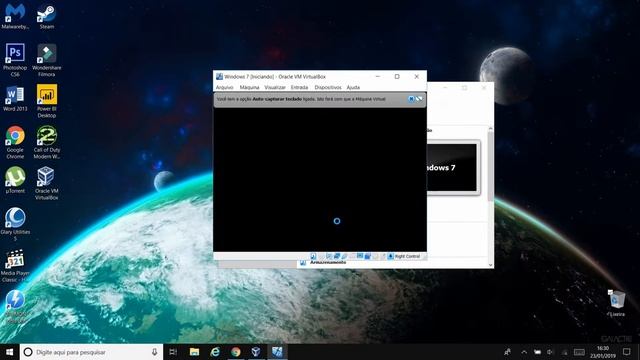Open Glary Utilities 5 desktop shortcut
Viewport: 640px width, 360px height.
coord(15,224)
